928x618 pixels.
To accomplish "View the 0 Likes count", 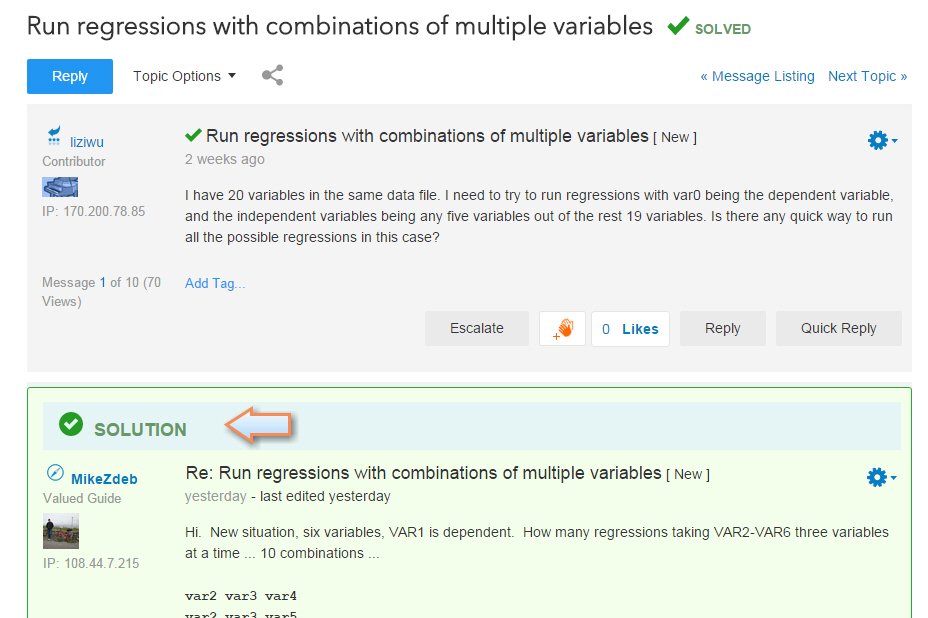I will tap(630, 328).
